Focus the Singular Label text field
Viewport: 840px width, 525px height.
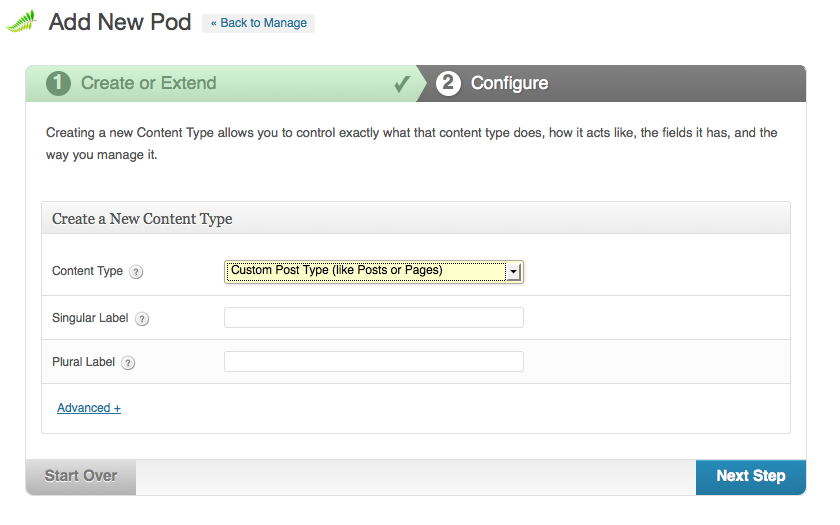(373, 318)
